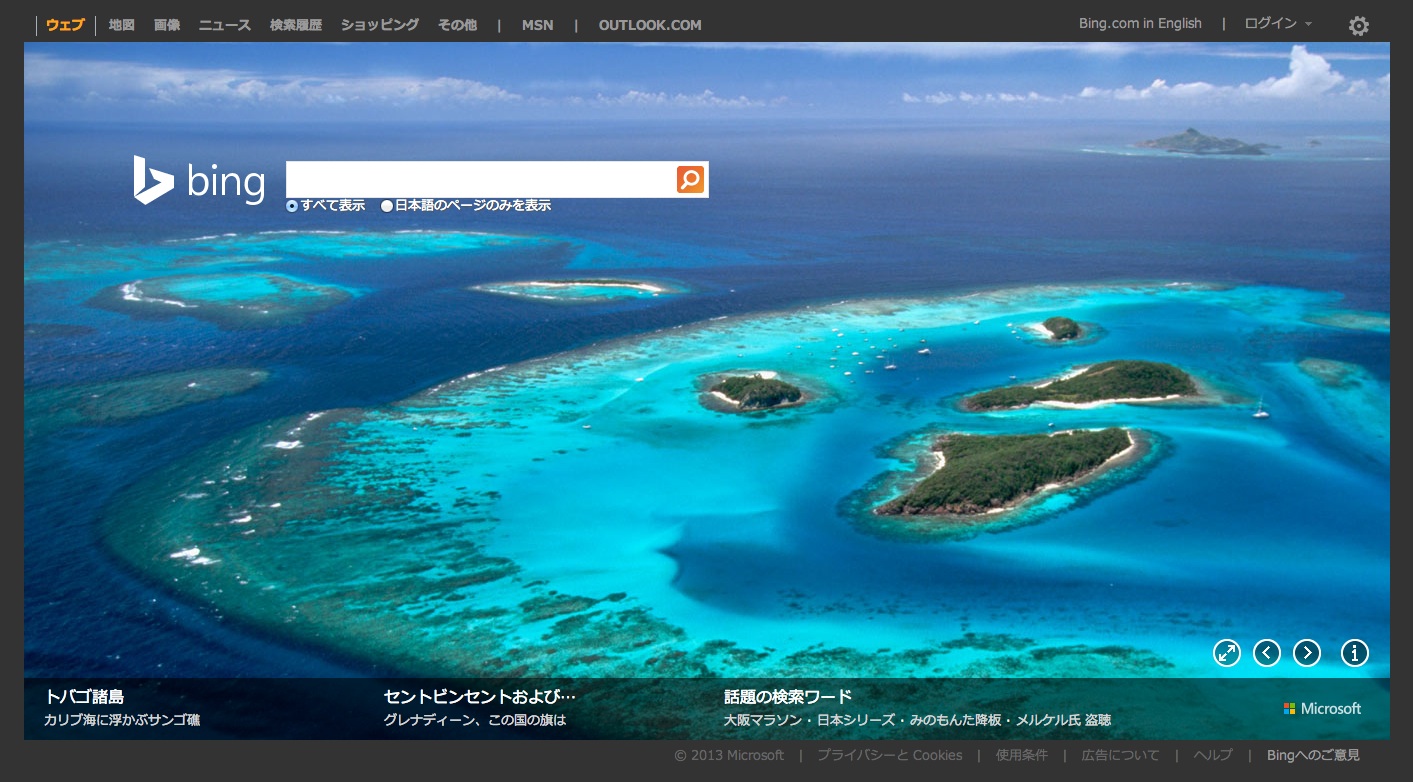Click the Microsoft logo
Image resolution: width=1413 pixels, height=782 pixels.
point(1322,708)
